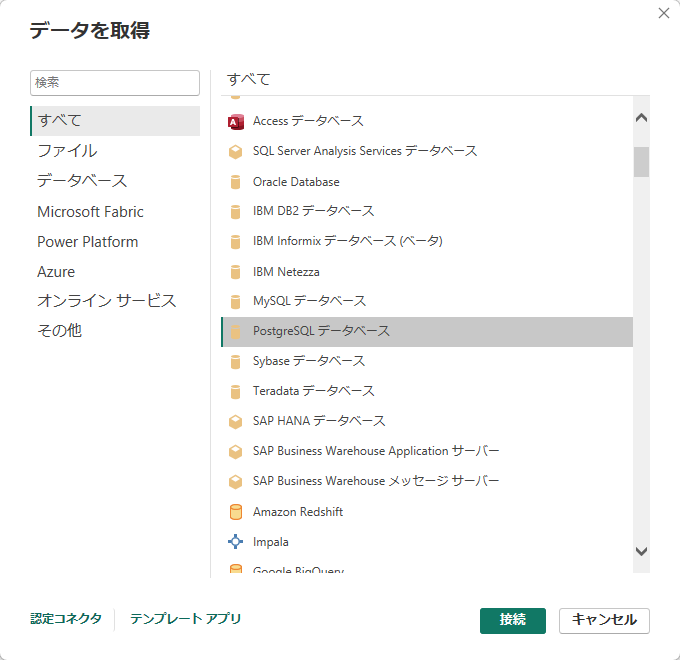Switch to the Azure category
This screenshot has width=680, height=660.
pos(115,271)
